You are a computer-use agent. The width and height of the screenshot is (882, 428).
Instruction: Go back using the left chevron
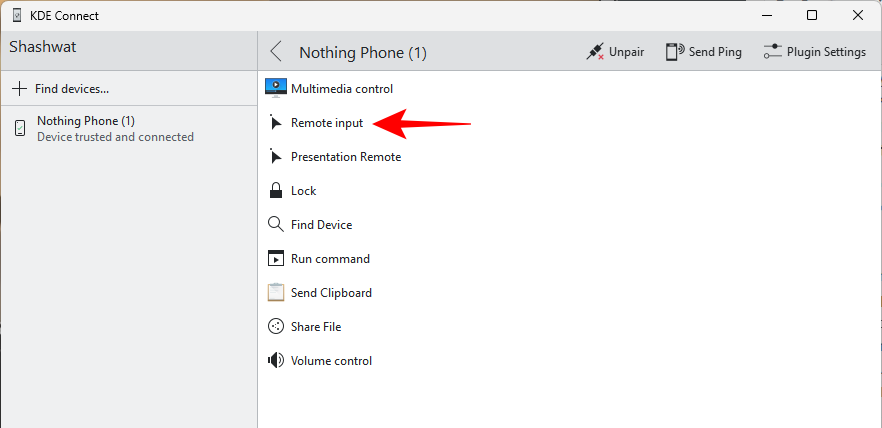(277, 52)
